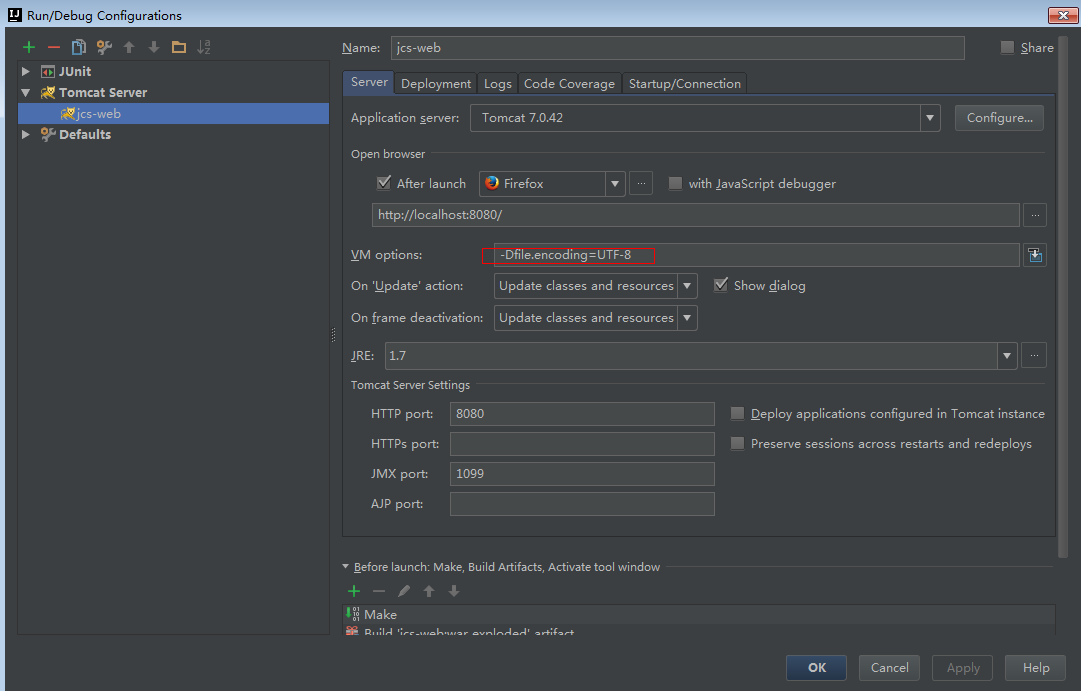Image resolution: width=1081 pixels, height=691 pixels.
Task: Switch to the Code Coverage tab
Action: click(x=569, y=83)
